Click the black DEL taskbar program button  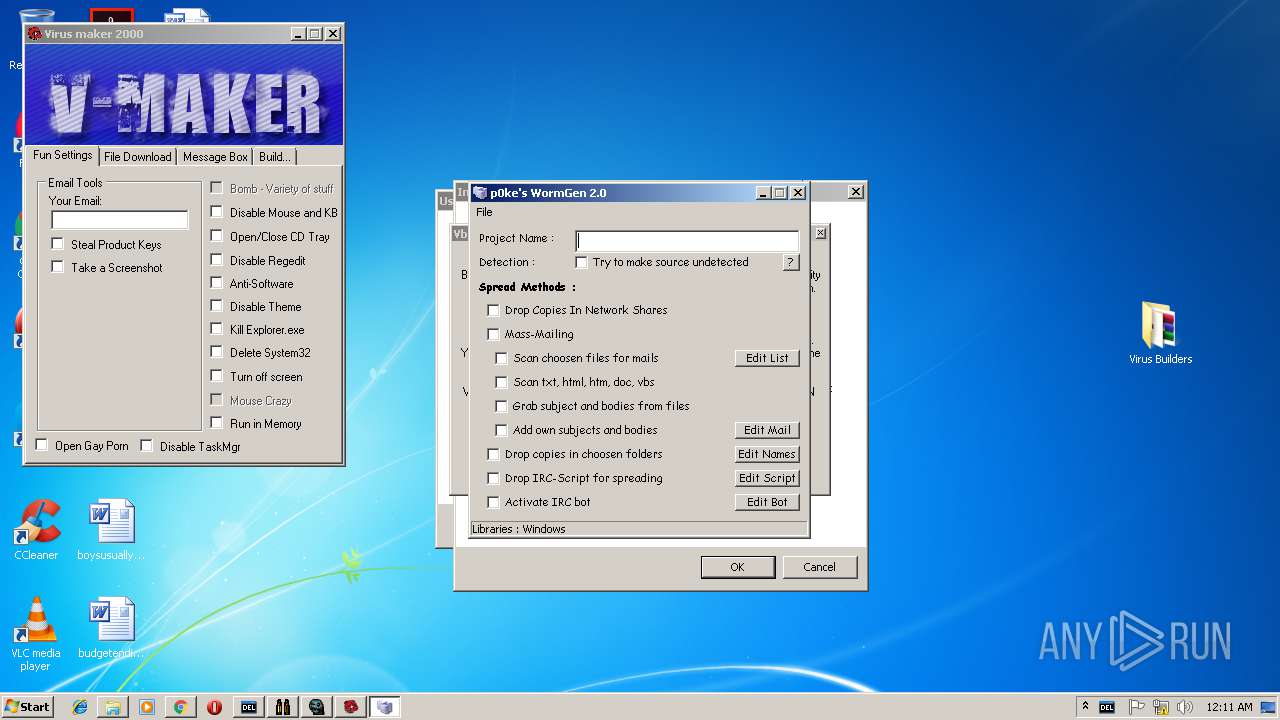249,707
